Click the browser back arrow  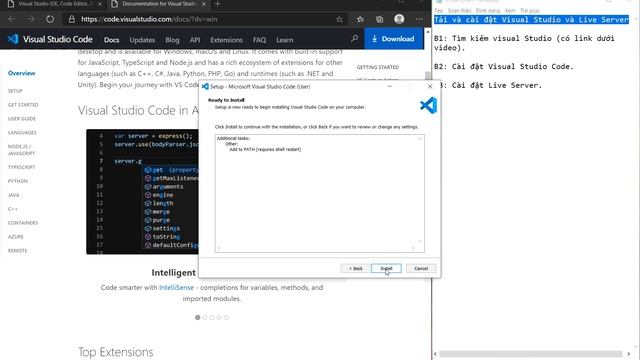click(x=11, y=19)
